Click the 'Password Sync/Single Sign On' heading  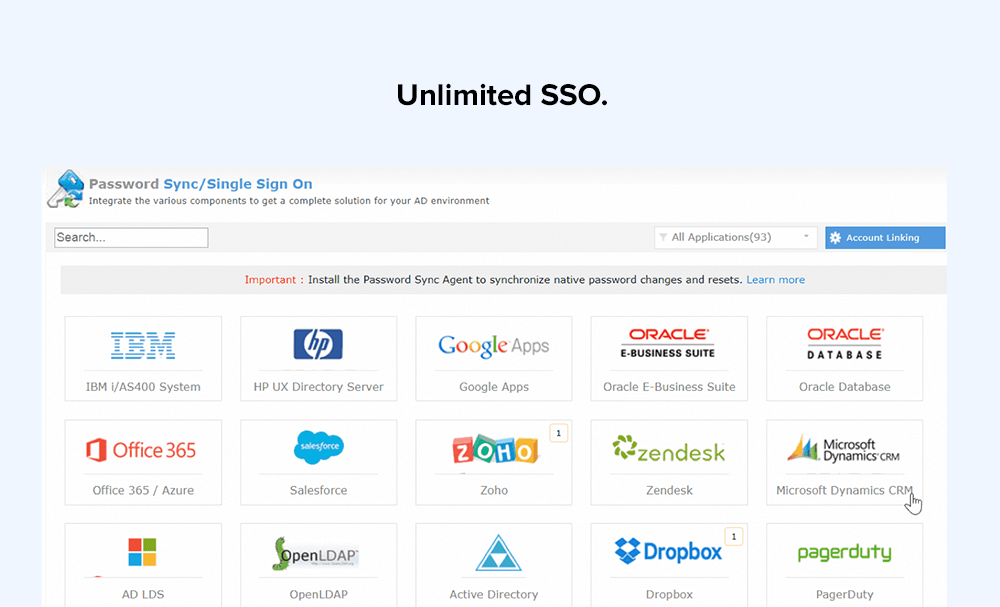pos(200,184)
